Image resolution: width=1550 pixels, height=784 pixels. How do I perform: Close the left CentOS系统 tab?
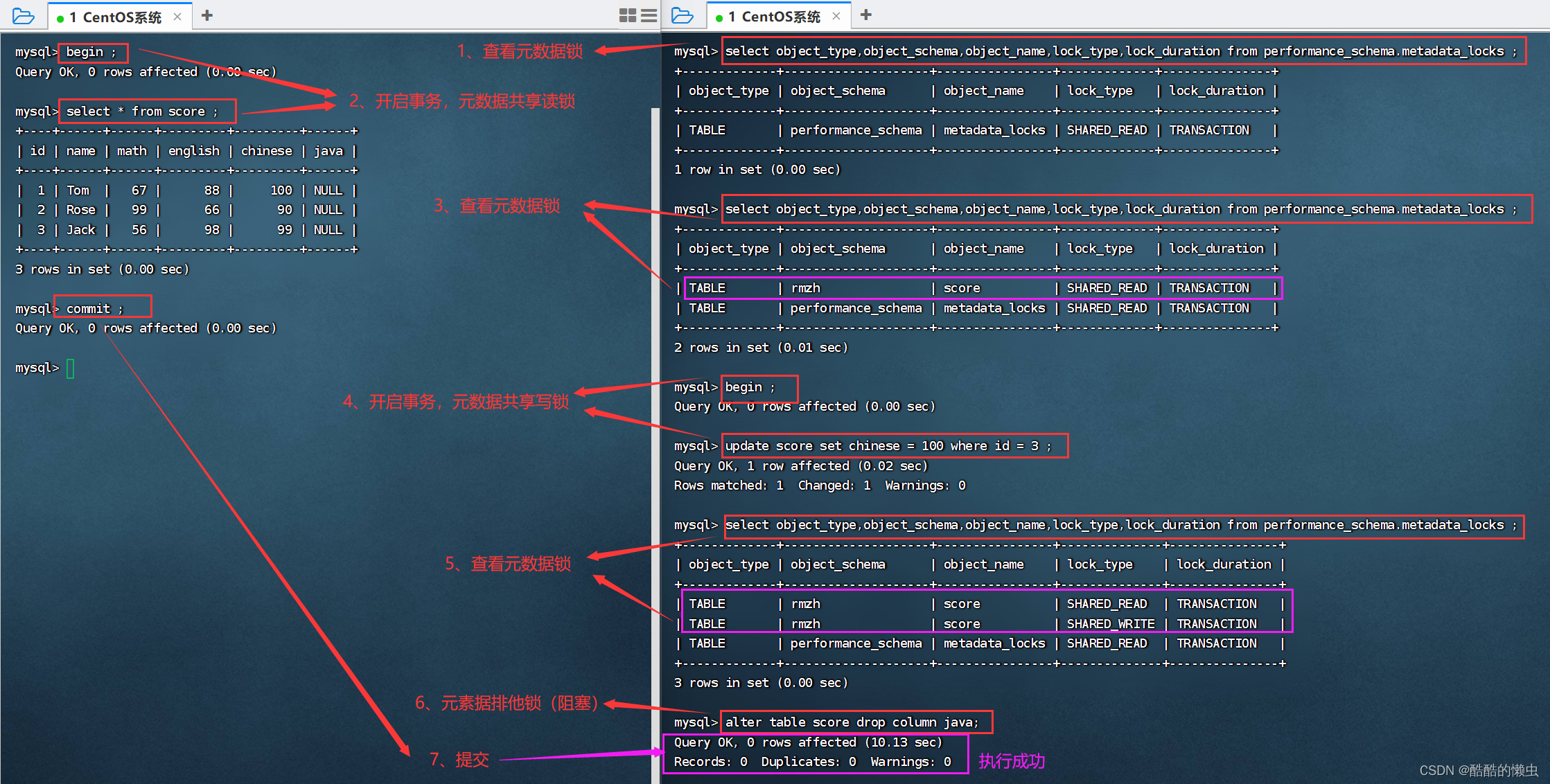point(177,17)
